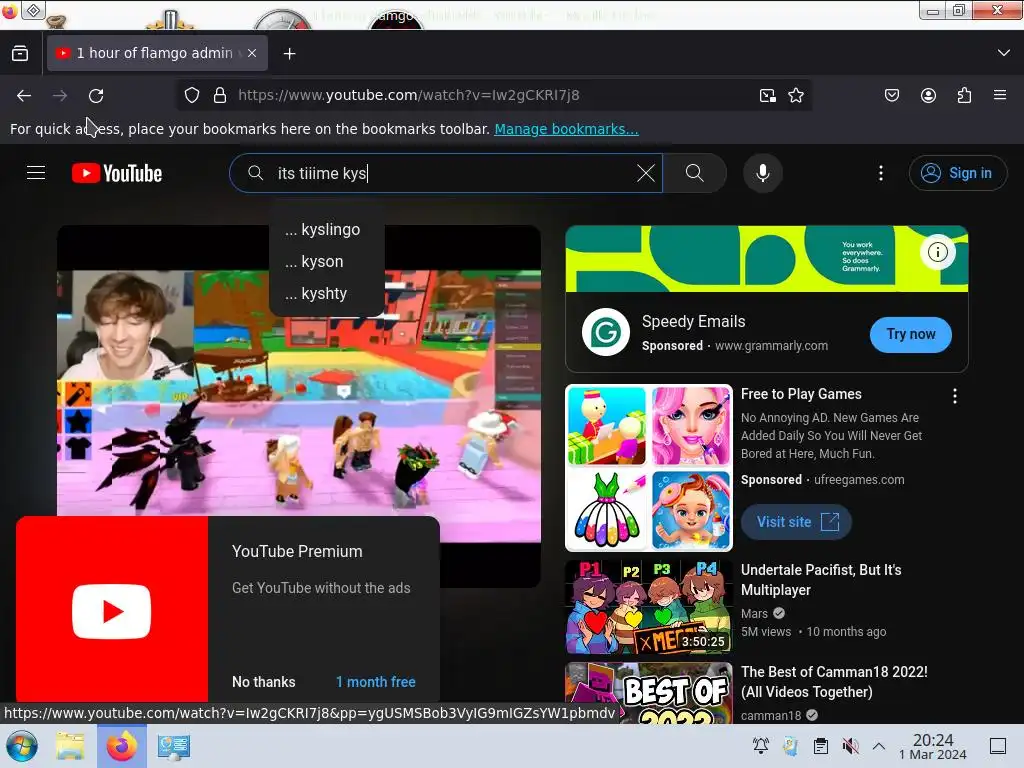The height and width of the screenshot is (768, 1024).
Task: Open the Manage bookmarks link
Action: pyautogui.click(x=566, y=129)
